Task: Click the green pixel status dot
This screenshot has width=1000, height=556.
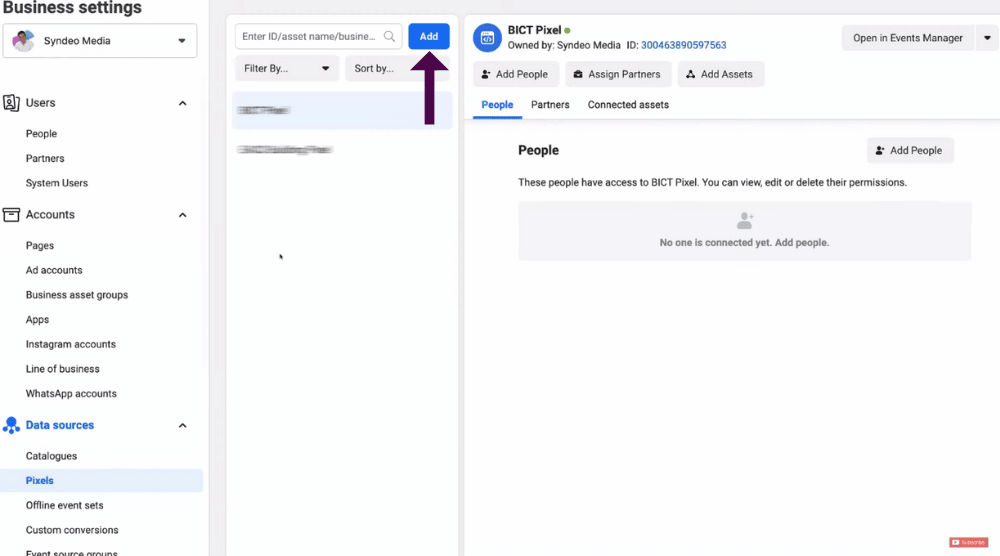Action: (x=567, y=31)
